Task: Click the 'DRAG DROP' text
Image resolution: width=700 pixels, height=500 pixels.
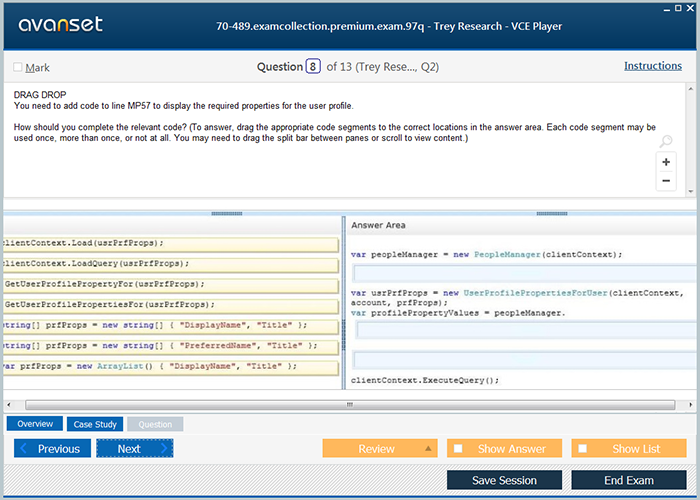Action: pos(40,95)
